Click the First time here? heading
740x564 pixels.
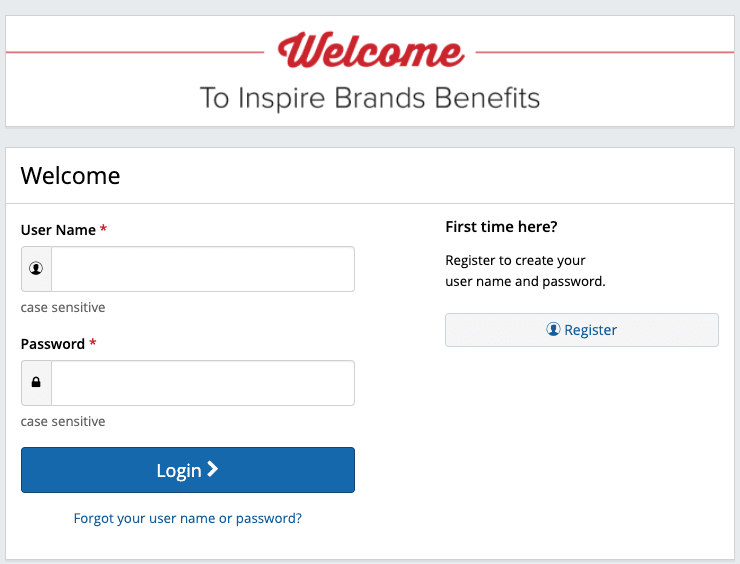[501, 227]
